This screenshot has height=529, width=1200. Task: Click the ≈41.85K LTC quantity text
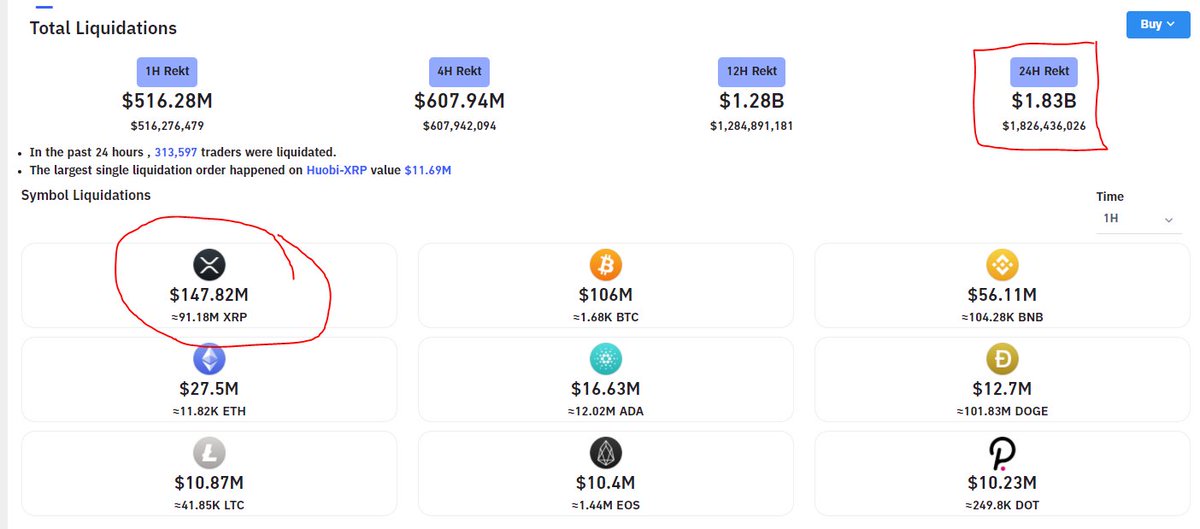(210, 505)
